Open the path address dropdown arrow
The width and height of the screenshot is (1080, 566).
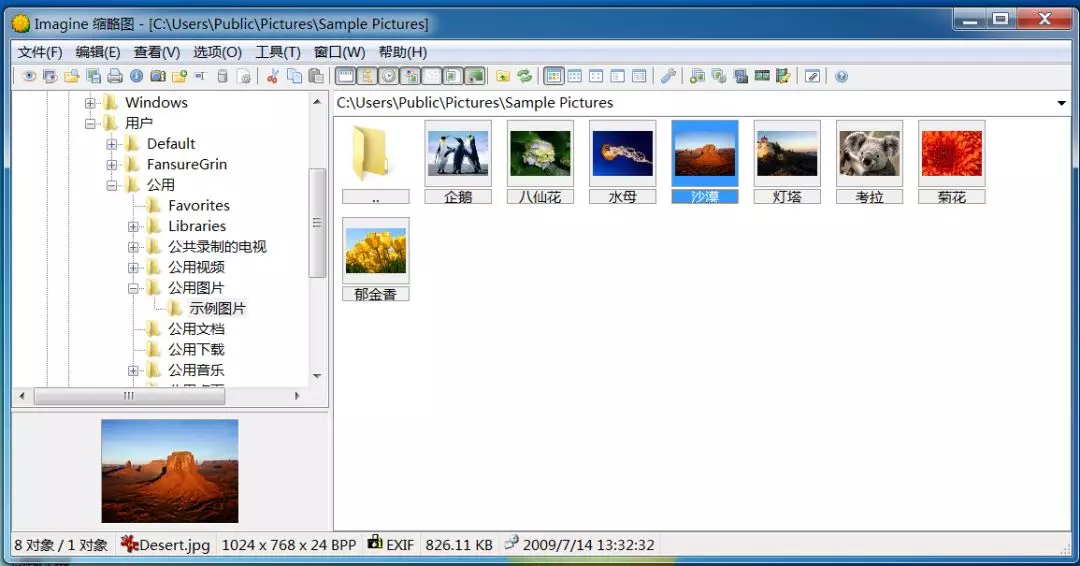[x=1061, y=103]
